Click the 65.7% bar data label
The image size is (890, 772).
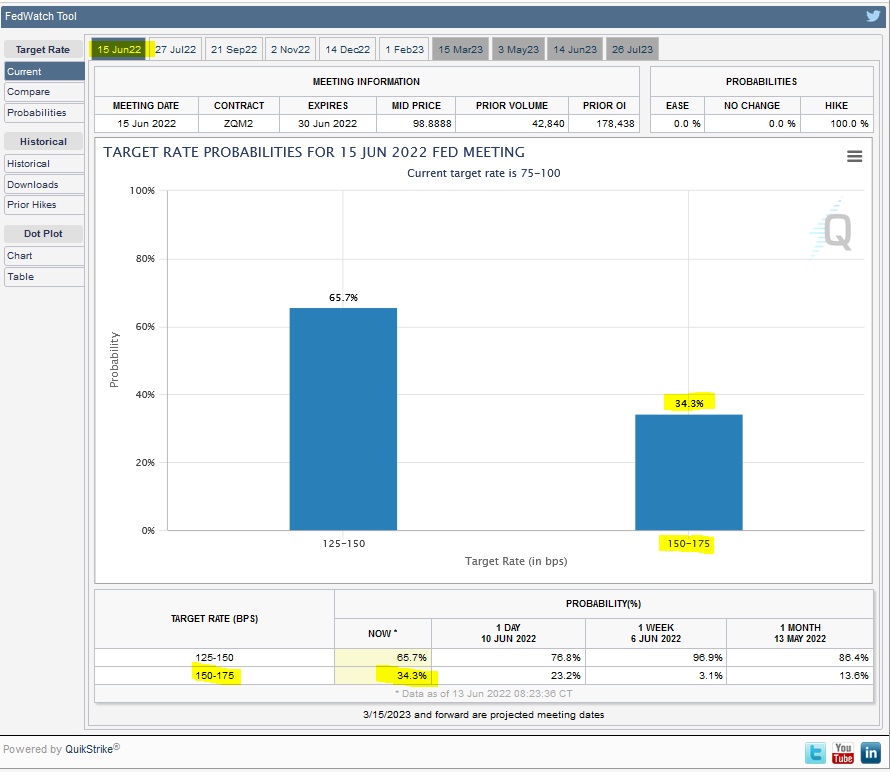tap(343, 297)
